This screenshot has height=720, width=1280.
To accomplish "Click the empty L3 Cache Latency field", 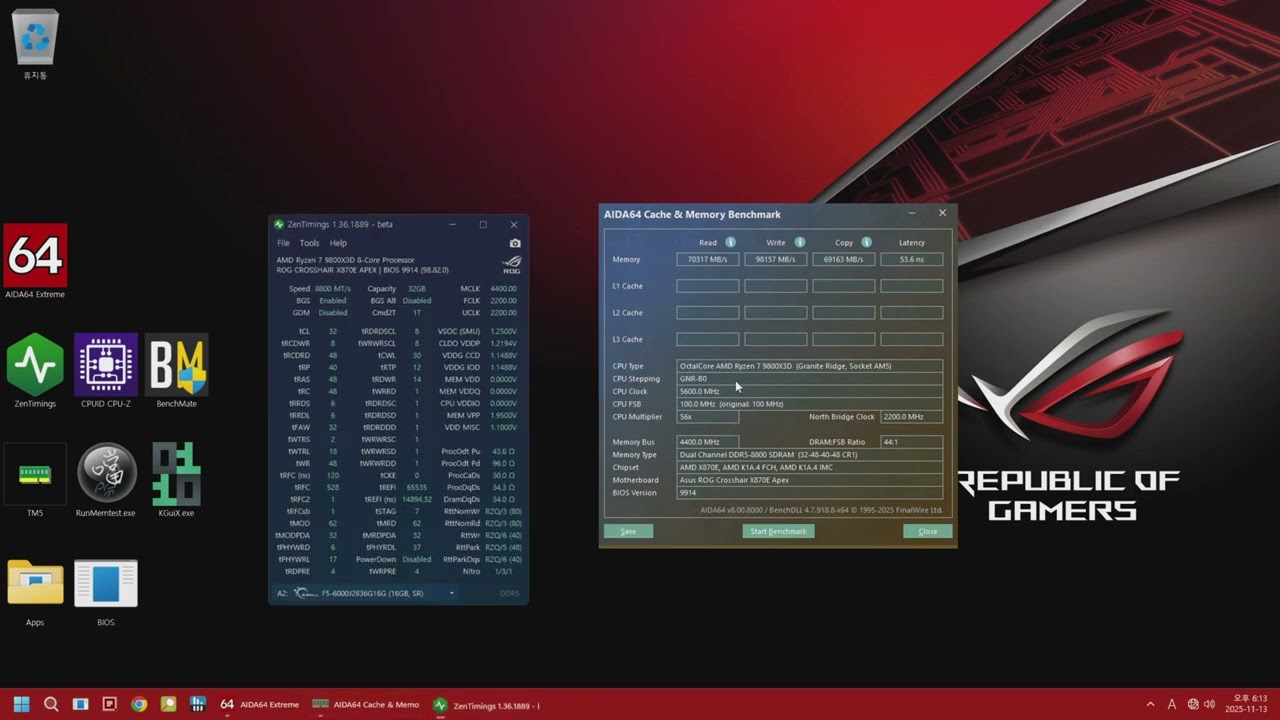I will click(x=912, y=339).
